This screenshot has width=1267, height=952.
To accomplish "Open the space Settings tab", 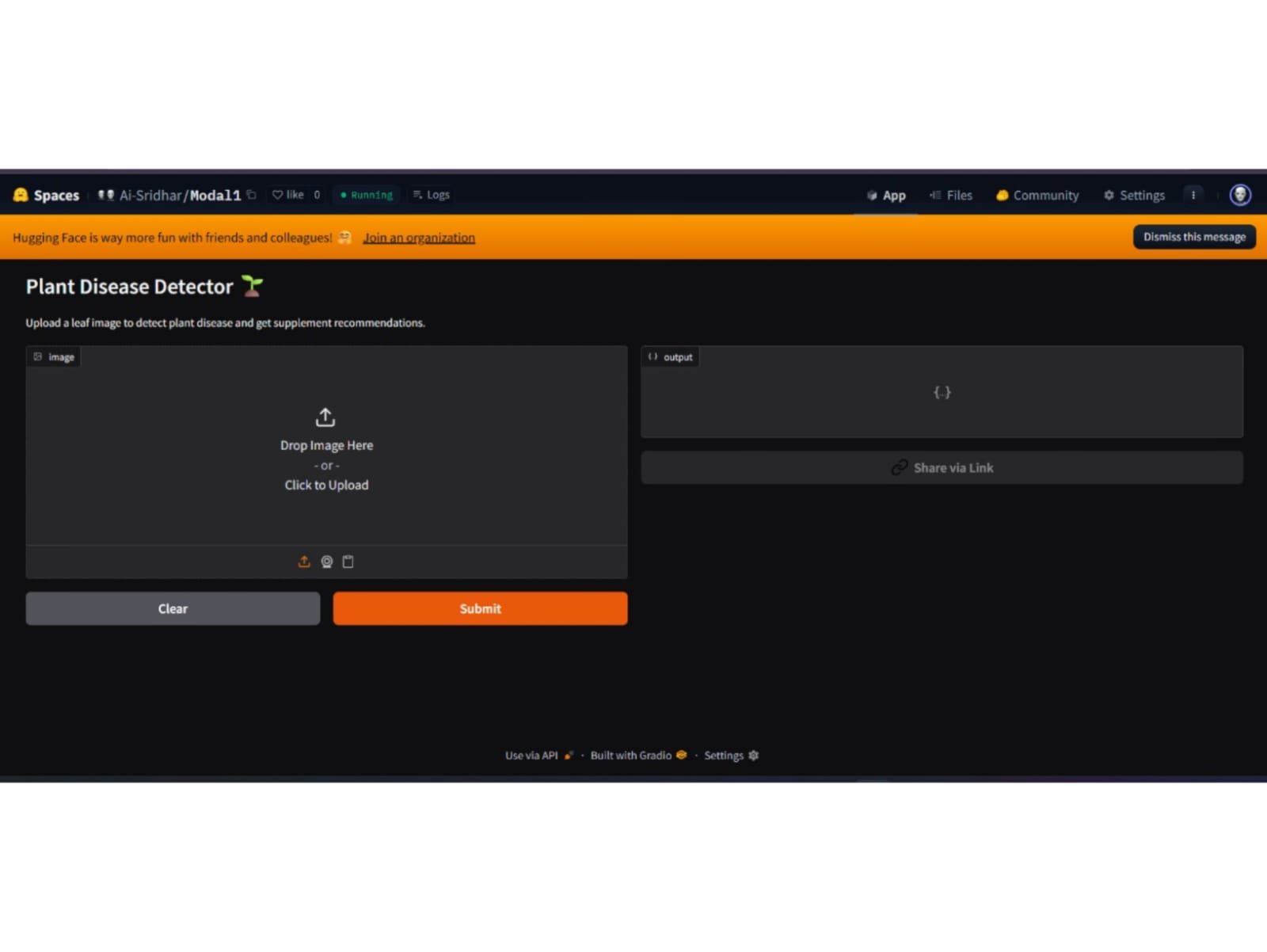I will tap(1134, 196).
